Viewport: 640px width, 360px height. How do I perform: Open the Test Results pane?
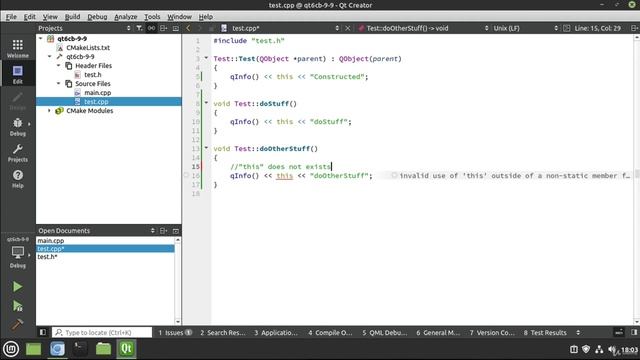(x=545, y=332)
